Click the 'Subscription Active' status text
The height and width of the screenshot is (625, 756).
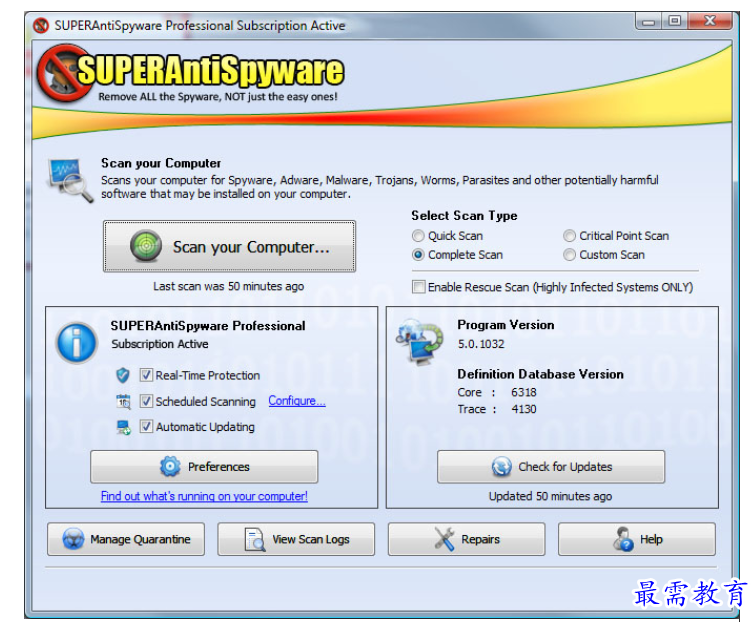(160, 344)
